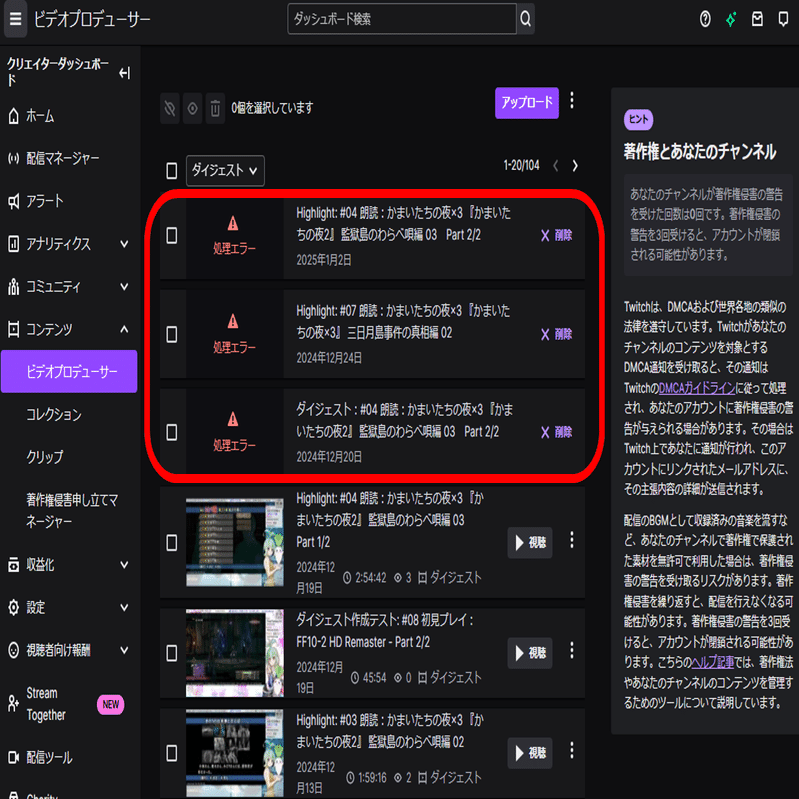Delete the errored Highlight #07 from 2024年12月24日
The width and height of the screenshot is (799, 799).
pos(556,334)
